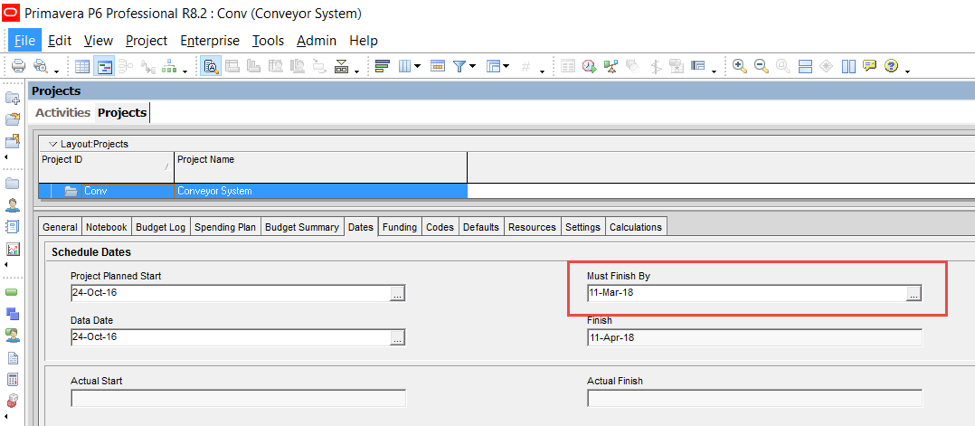975x426 pixels.
Task: Click the yellow funnel-over-boxes toolbar icon
Action: tap(341, 67)
